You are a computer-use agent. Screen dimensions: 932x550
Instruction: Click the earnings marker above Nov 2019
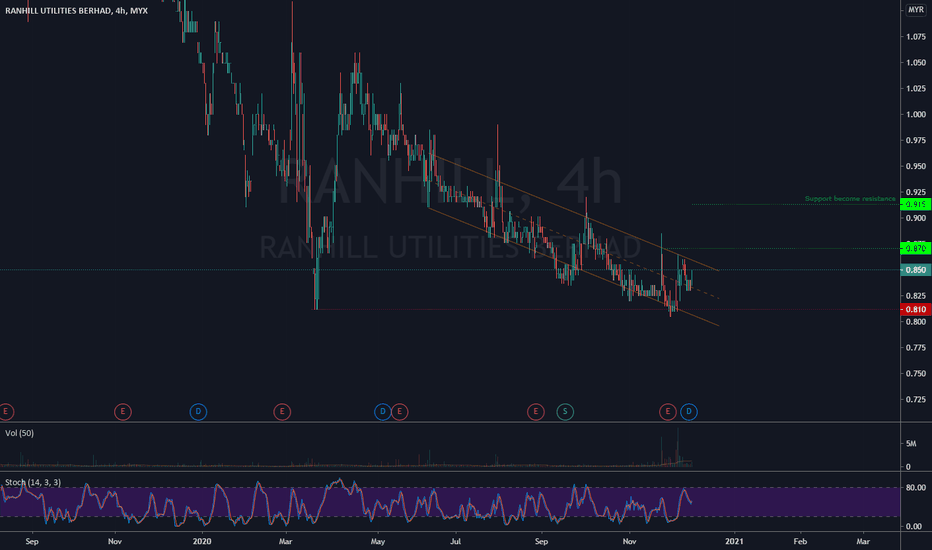tap(122, 411)
